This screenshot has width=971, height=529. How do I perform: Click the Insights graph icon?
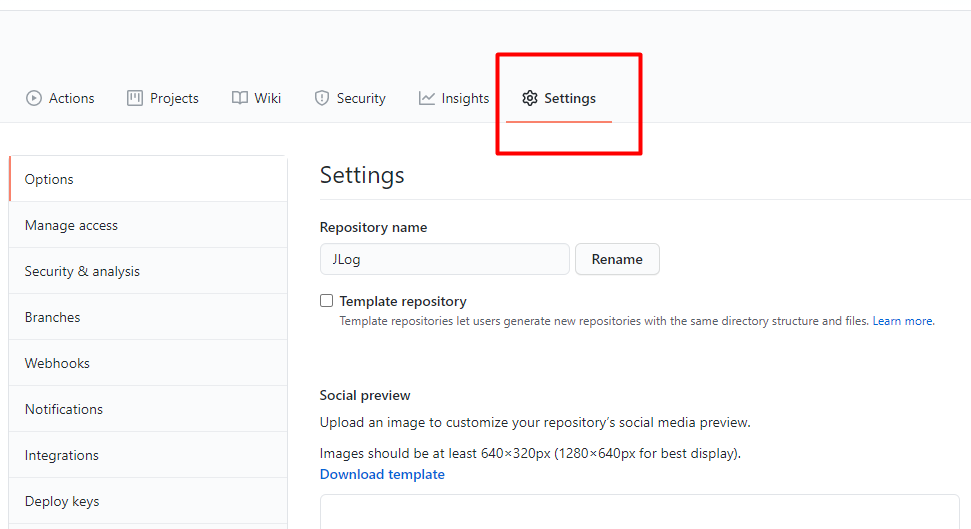point(427,98)
